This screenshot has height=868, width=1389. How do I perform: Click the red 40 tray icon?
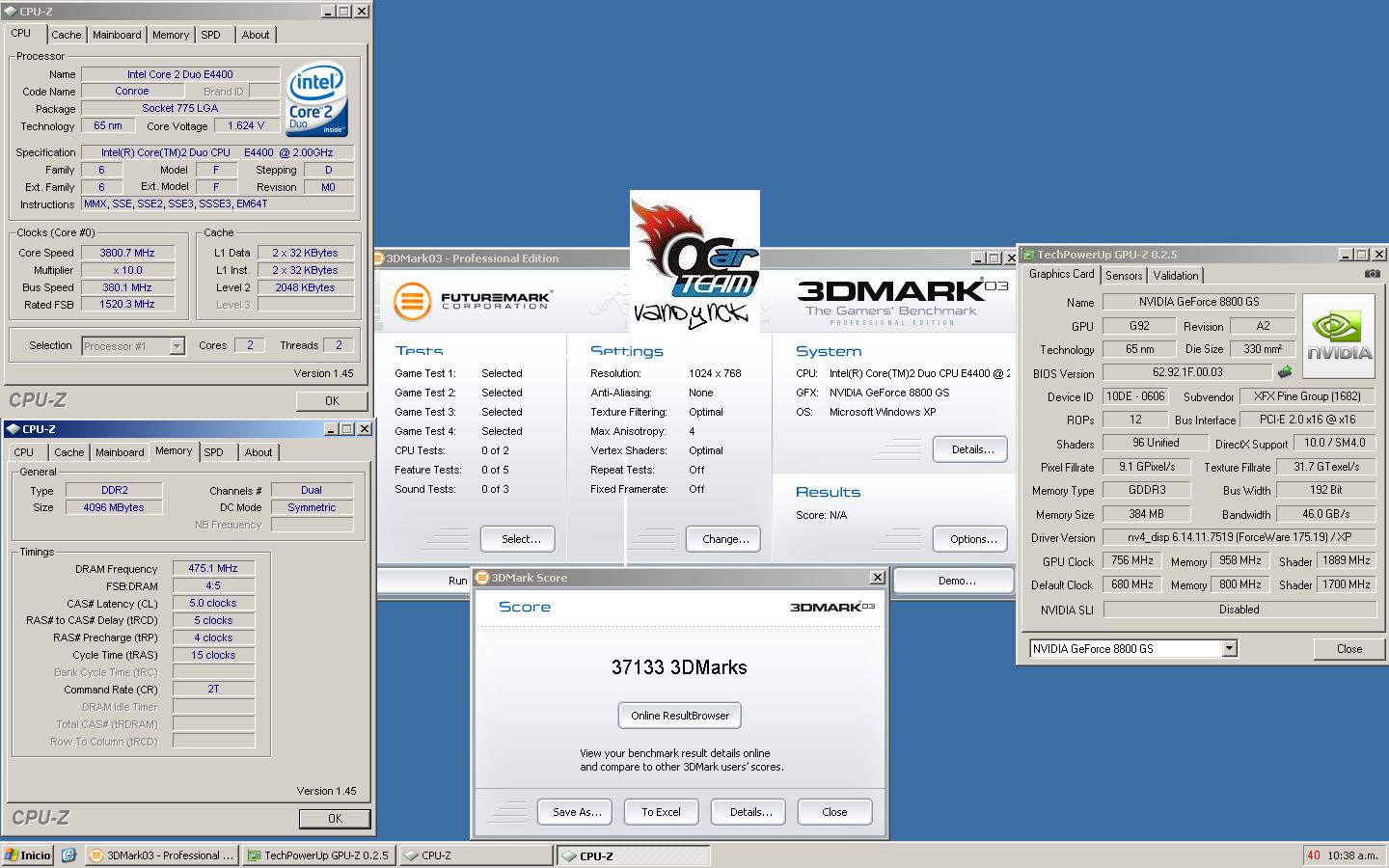point(1313,854)
